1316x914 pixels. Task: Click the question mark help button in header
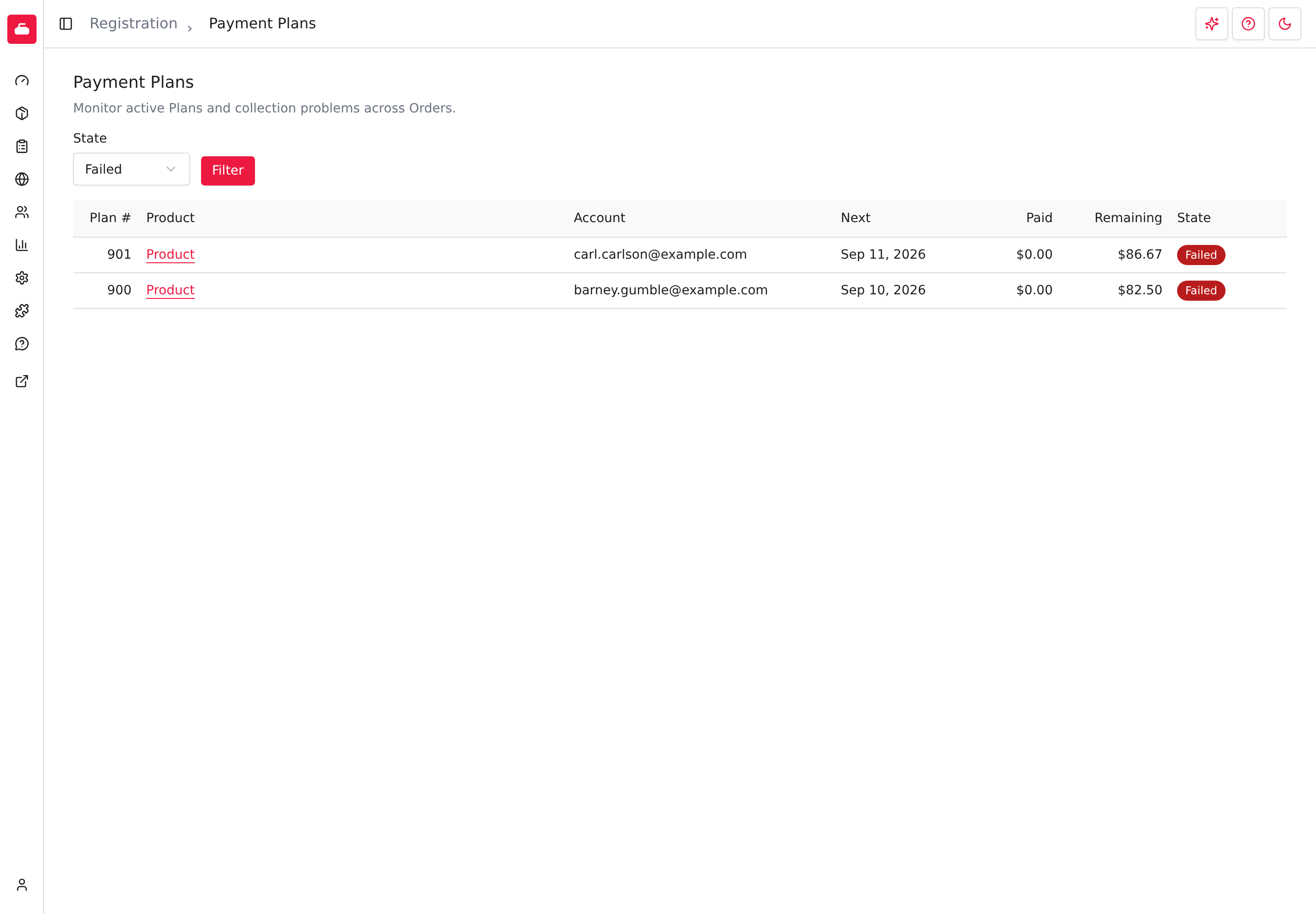[1248, 23]
